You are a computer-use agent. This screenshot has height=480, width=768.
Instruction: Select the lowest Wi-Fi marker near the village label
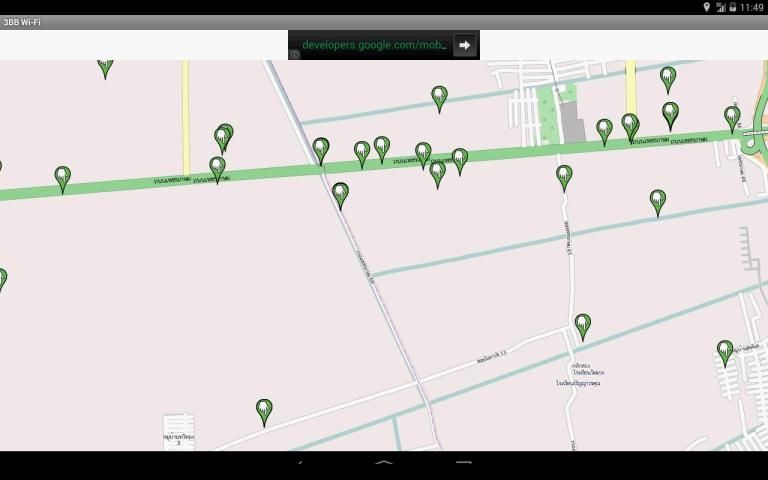coord(264,410)
